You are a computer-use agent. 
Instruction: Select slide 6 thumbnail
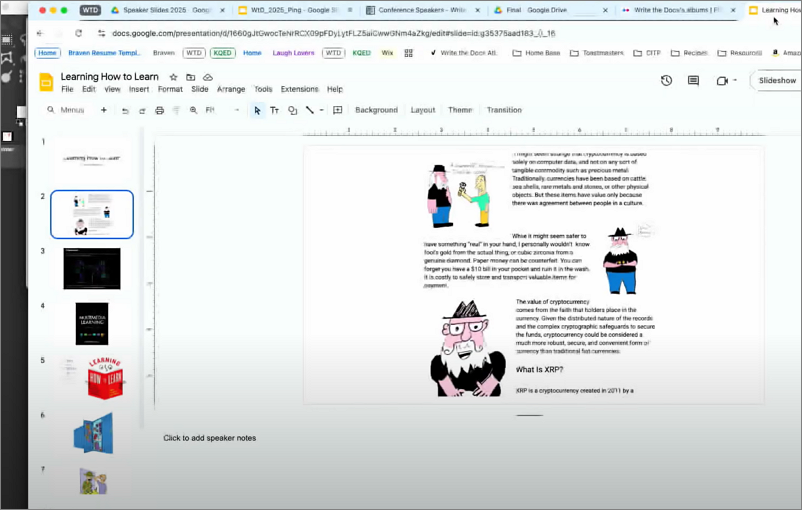[94, 433]
